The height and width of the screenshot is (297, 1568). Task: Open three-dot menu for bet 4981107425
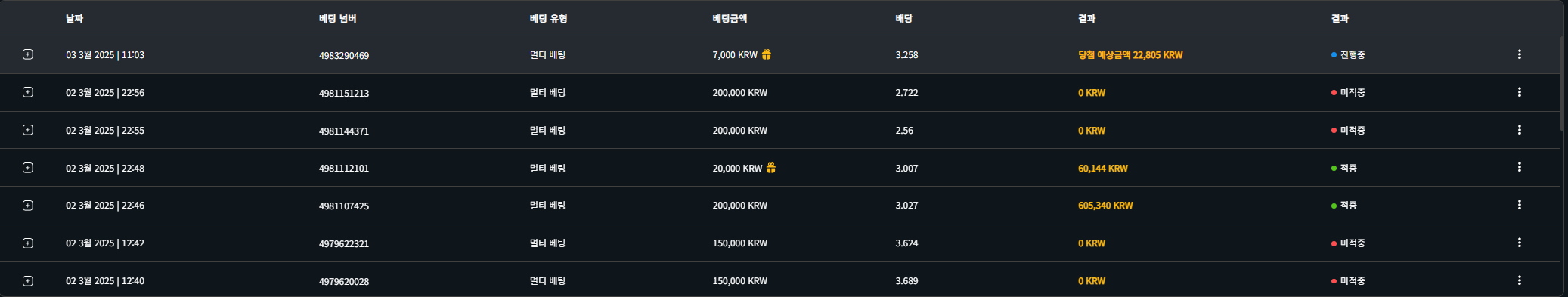click(1519, 205)
